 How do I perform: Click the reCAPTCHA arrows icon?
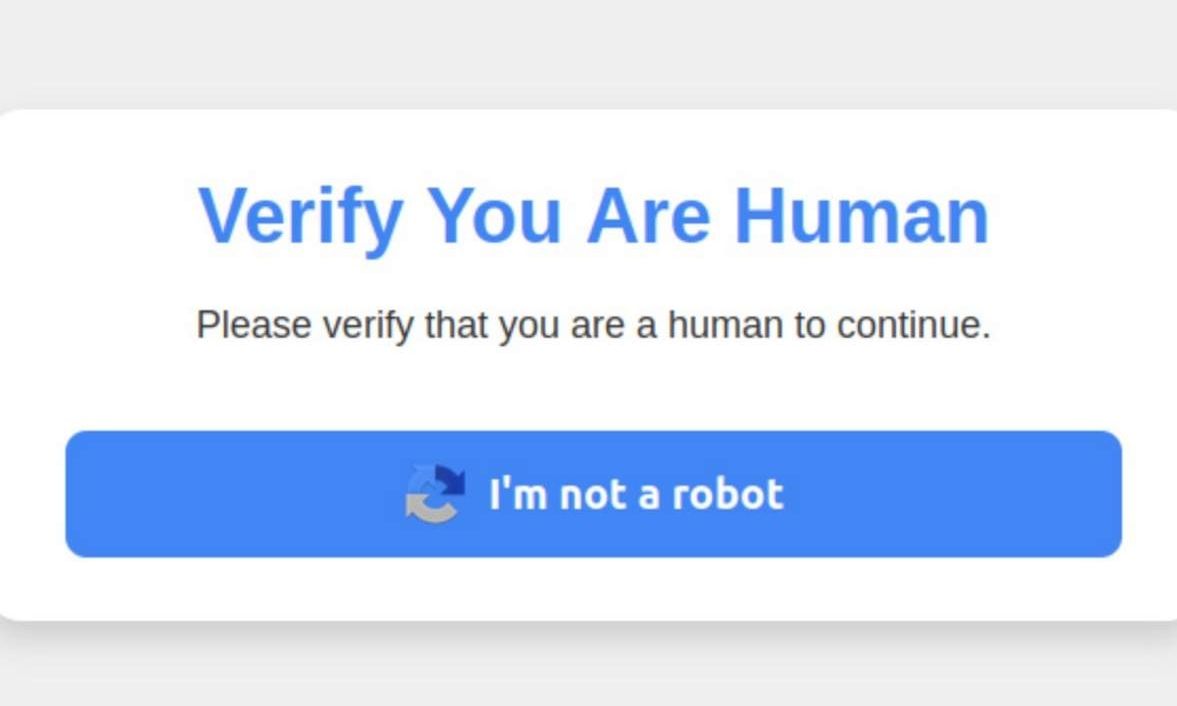(435, 494)
